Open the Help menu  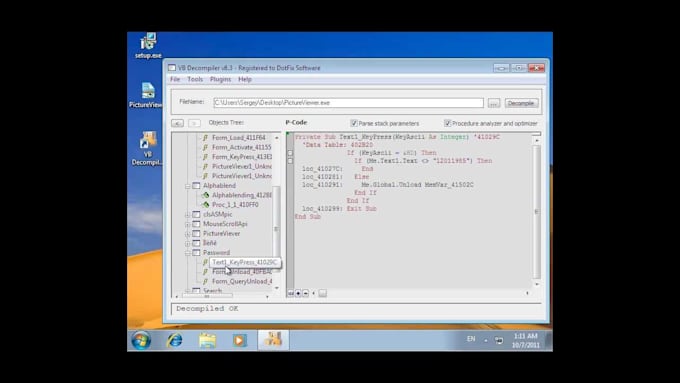tap(245, 79)
